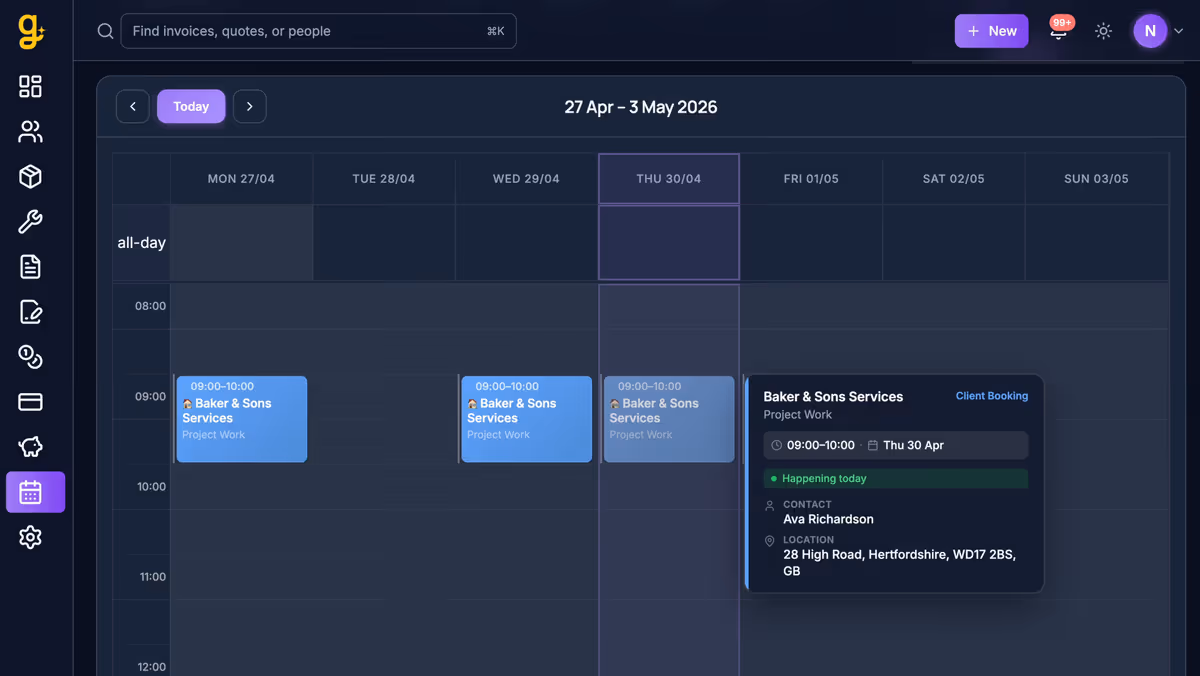The width and height of the screenshot is (1200, 676).
Task: Click the clock icon beside 09:00–10:00
Action: pos(777,445)
